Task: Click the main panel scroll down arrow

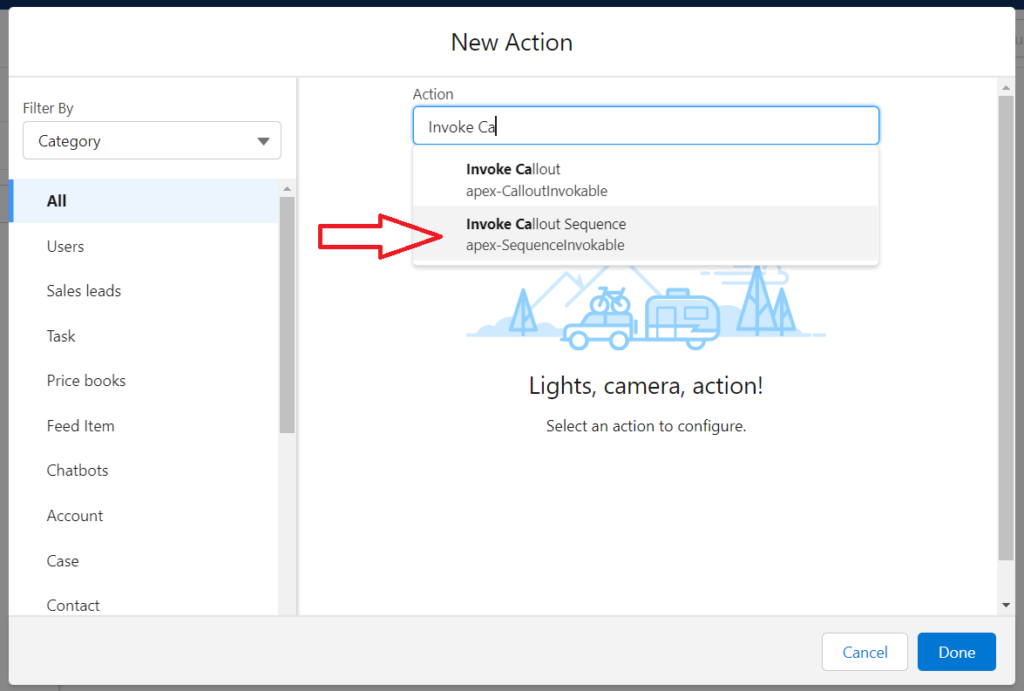Action: [x=1005, y=605]
